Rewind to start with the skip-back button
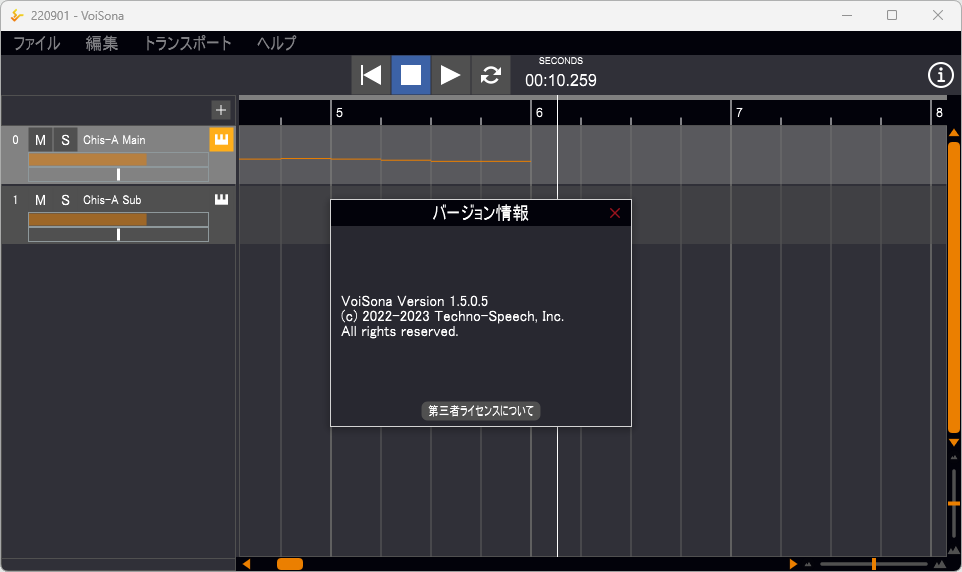This screenshot has height=572, width=962. 371,75
